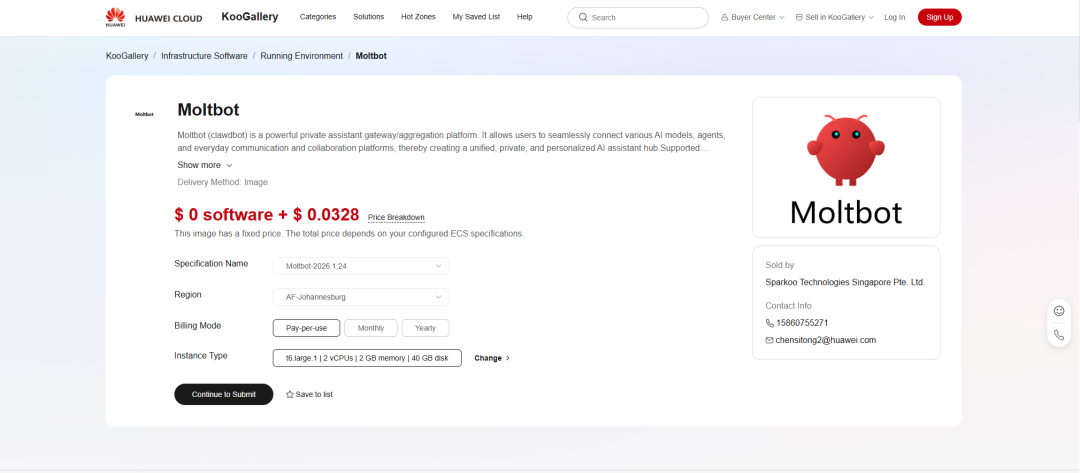Image resolution: width=1080 pixels, height=473 pixels.
Task: Click the Huawei logo icon
Action: click(115, 17)
